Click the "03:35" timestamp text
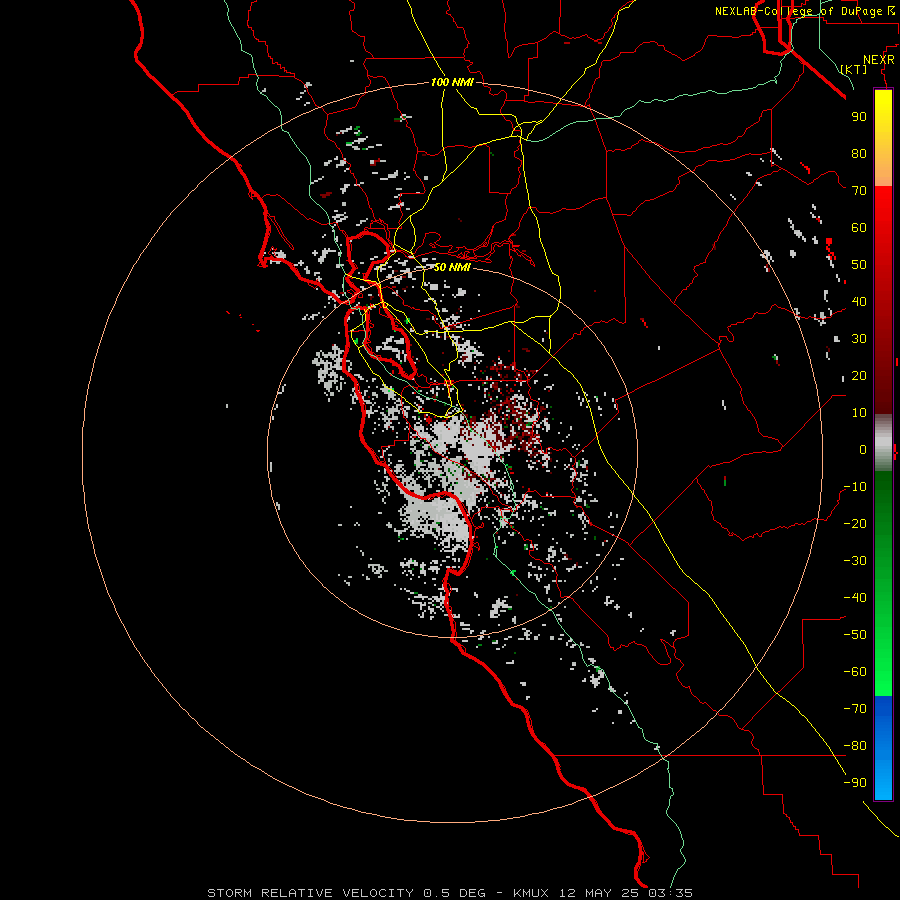The height and width of the screenshot is (900, 900). tap(670, 893)
